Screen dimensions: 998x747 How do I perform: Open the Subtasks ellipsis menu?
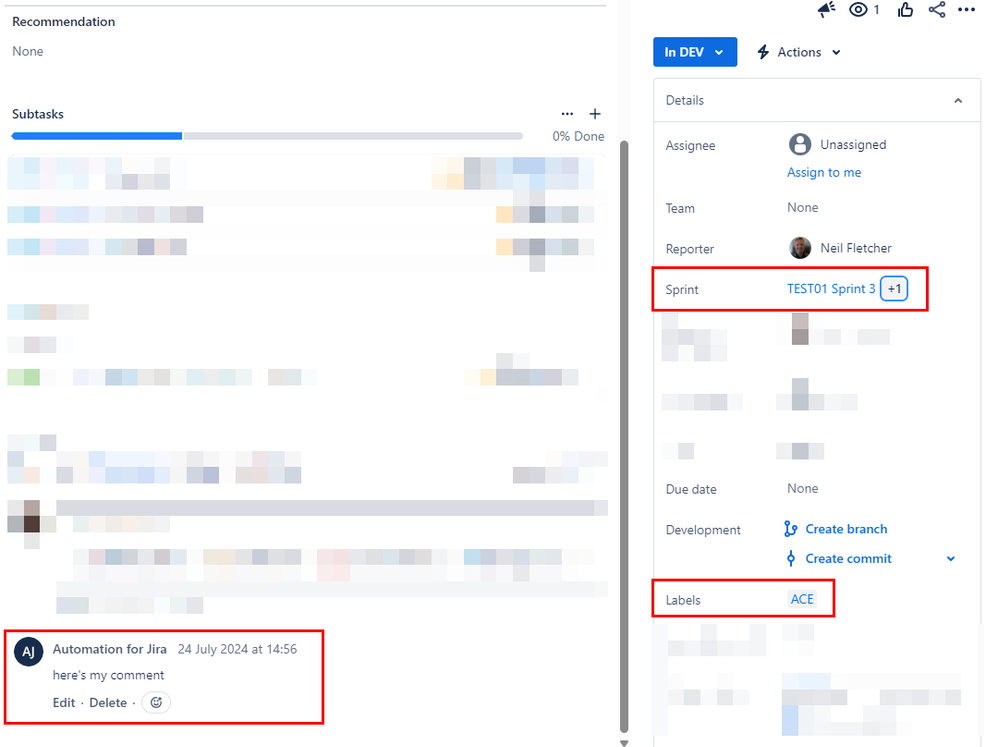[x=567, y=114]
